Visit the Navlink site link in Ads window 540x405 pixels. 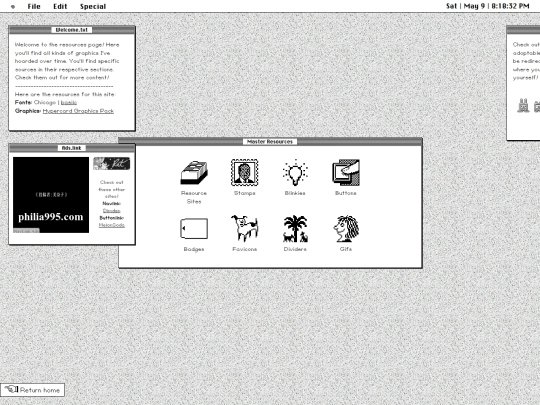click(112, 210)
